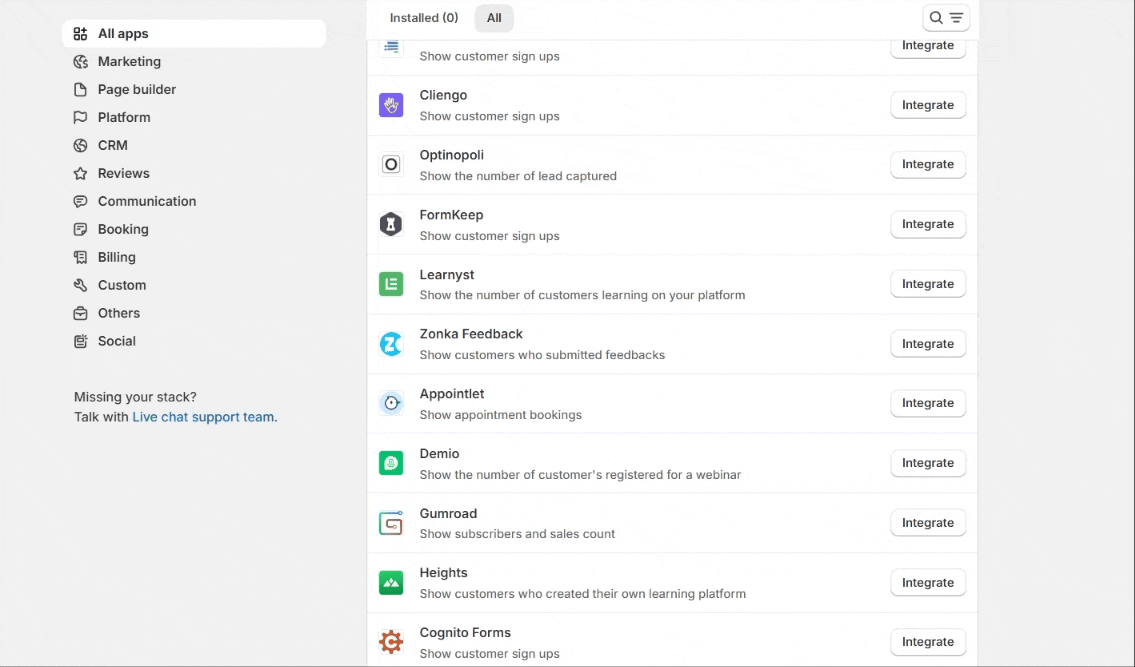Click the Cognito Forms gear icon

tap(391, 642)
